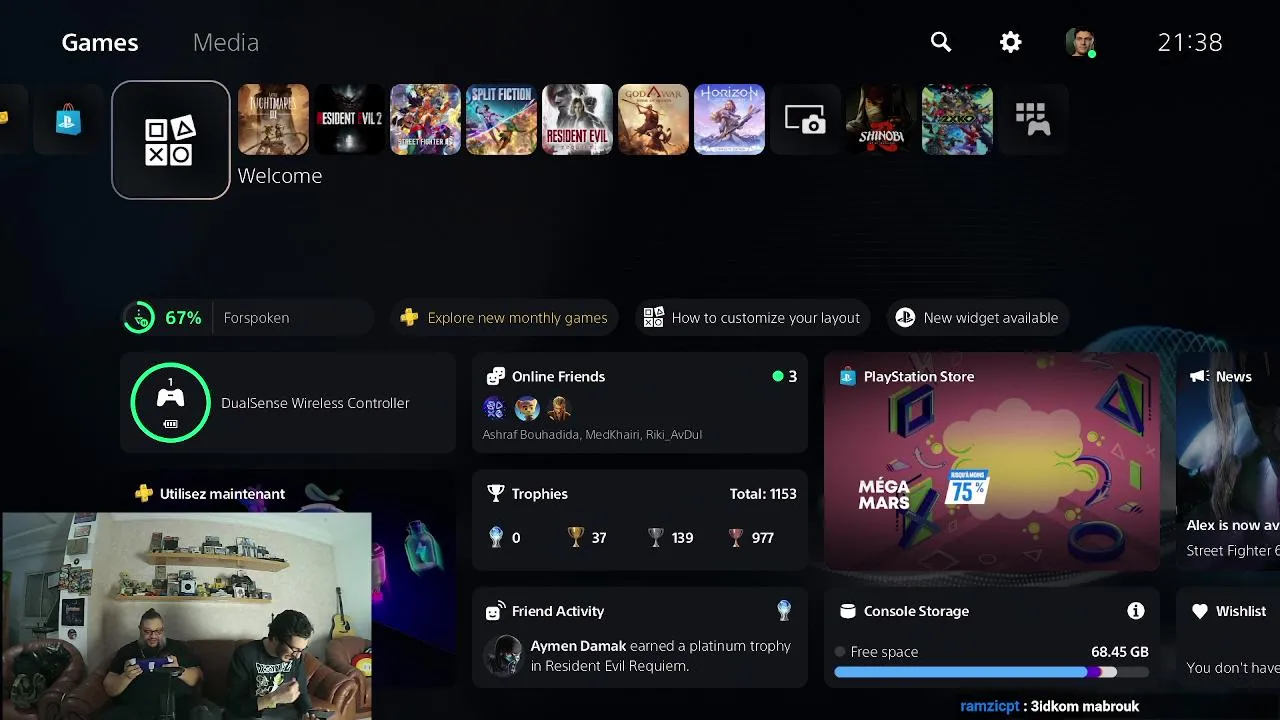Click the bronze trophy count icon

point(736,538)
